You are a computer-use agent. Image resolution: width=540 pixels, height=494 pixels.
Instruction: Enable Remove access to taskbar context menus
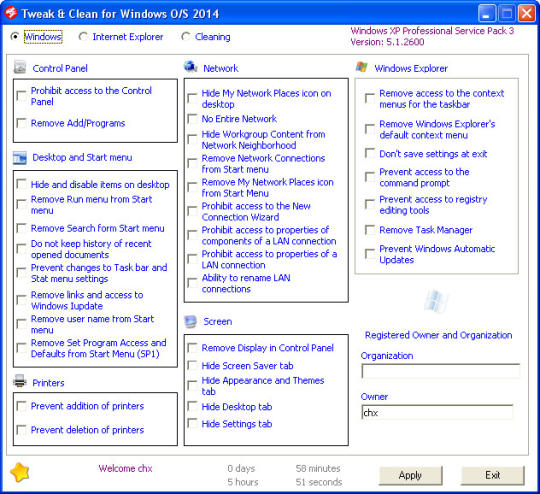click(x=370, y=98)
